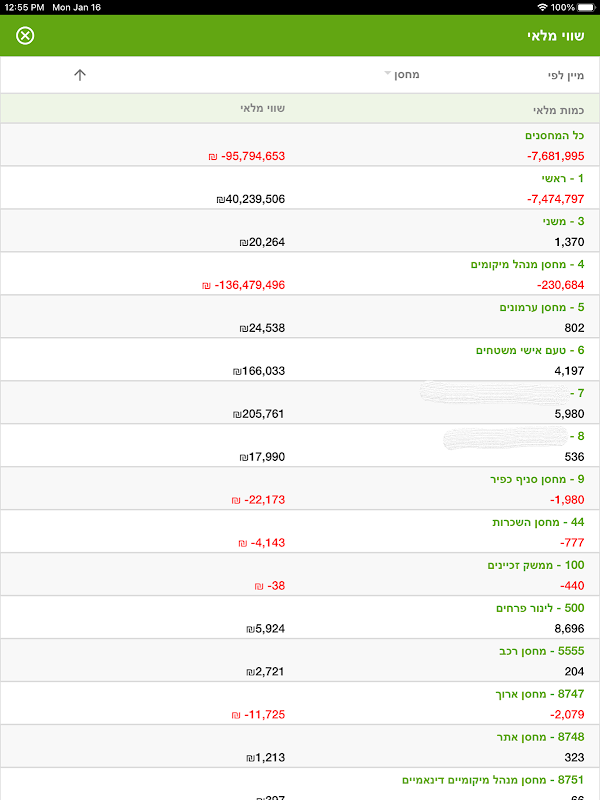Tap the battery icon in status bar

(585, 7)
